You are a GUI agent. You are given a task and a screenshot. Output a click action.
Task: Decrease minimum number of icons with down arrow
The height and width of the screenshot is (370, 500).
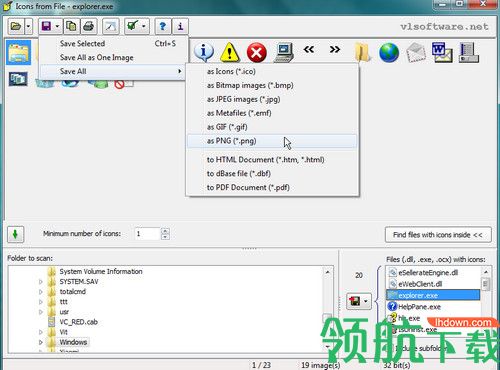click(x=165, y=237)
